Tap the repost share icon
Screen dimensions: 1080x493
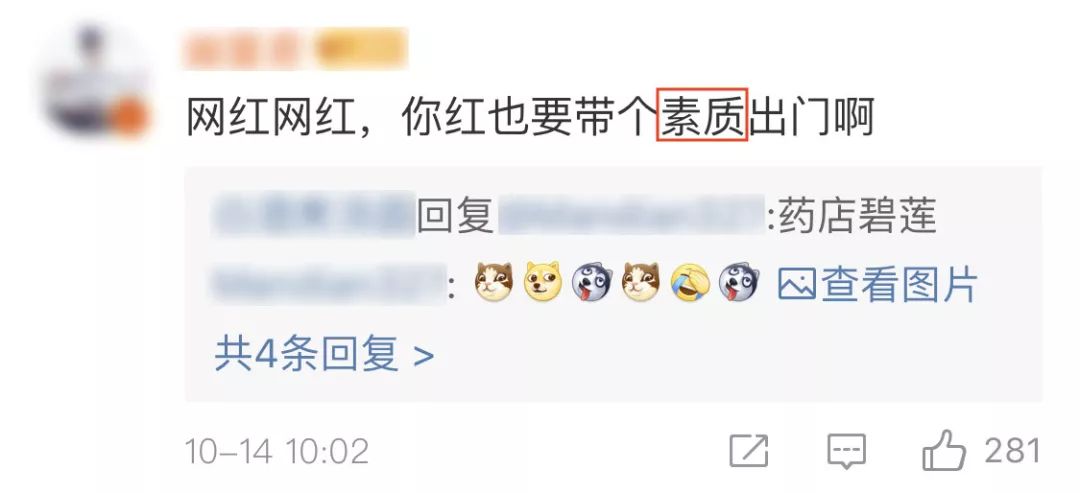coord(749,451)
